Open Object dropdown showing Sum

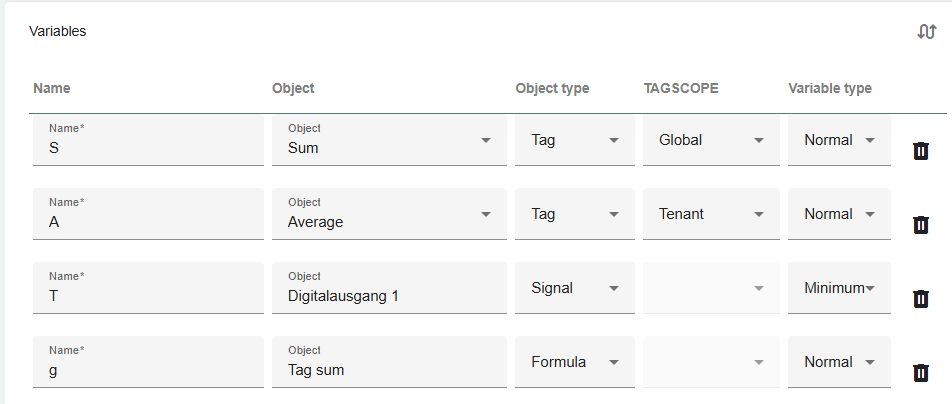(389, 141)
